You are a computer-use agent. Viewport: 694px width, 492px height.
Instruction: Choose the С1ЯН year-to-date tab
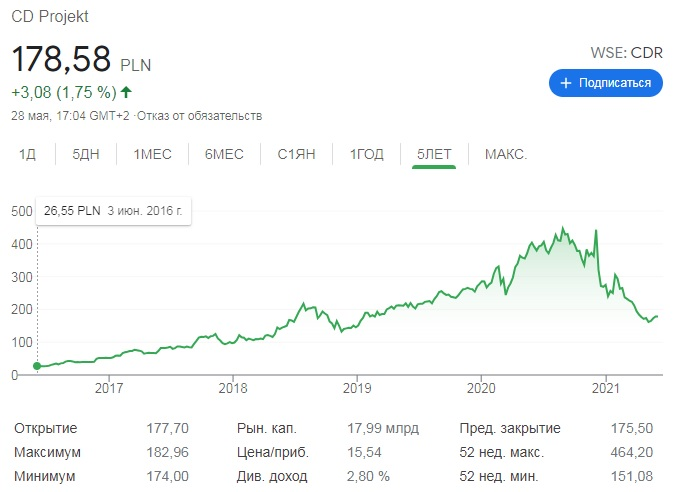(297, 154)
